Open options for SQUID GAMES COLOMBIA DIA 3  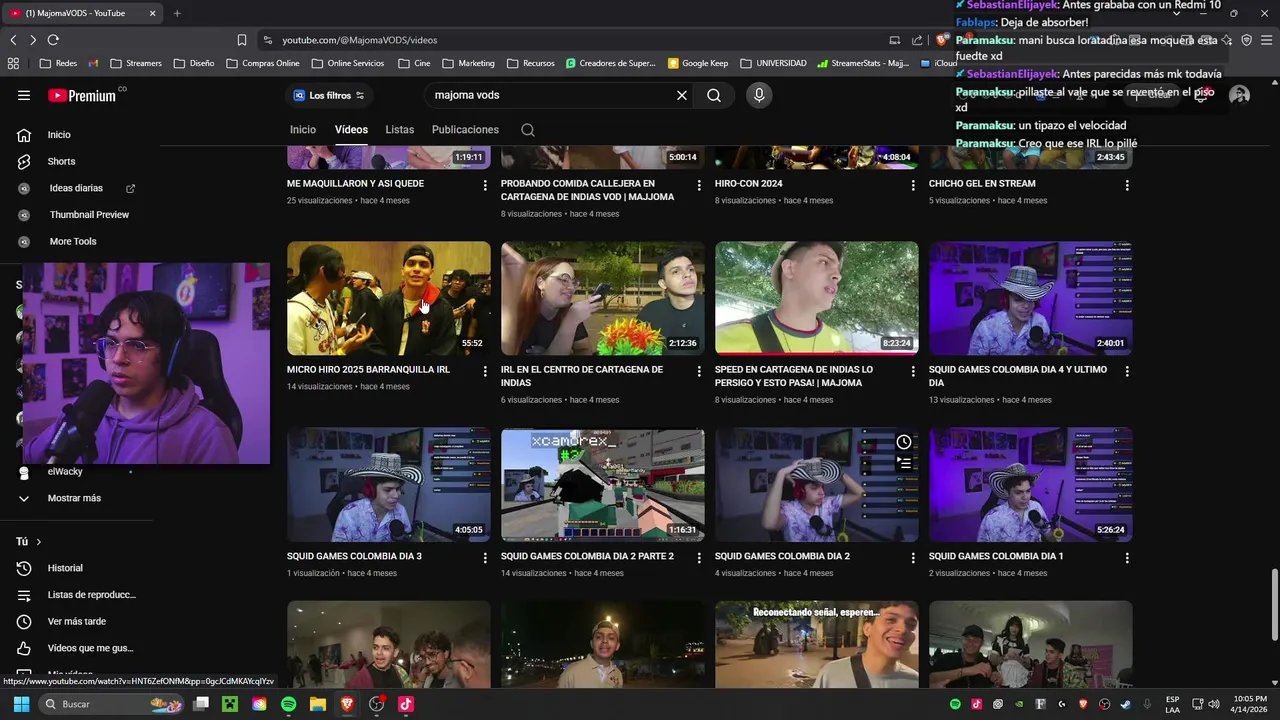485,558
